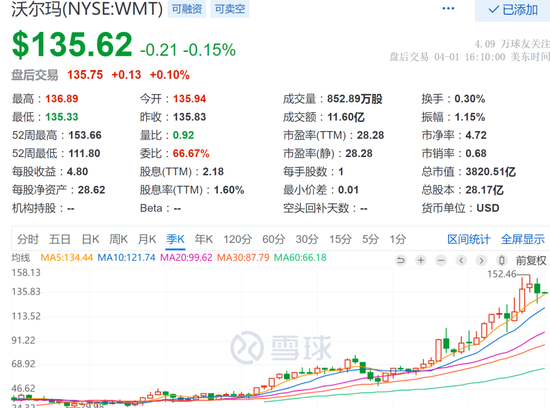Open the three-dot more options menu

point(448,8)
